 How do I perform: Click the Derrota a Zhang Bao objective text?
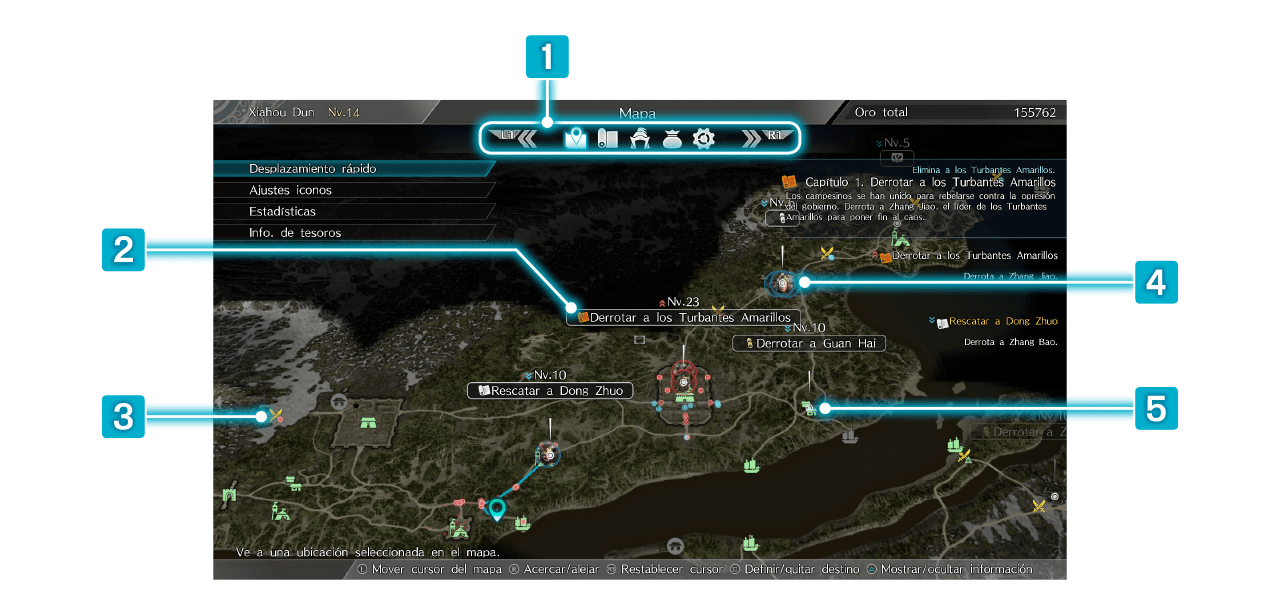[x=1011, y=342]
